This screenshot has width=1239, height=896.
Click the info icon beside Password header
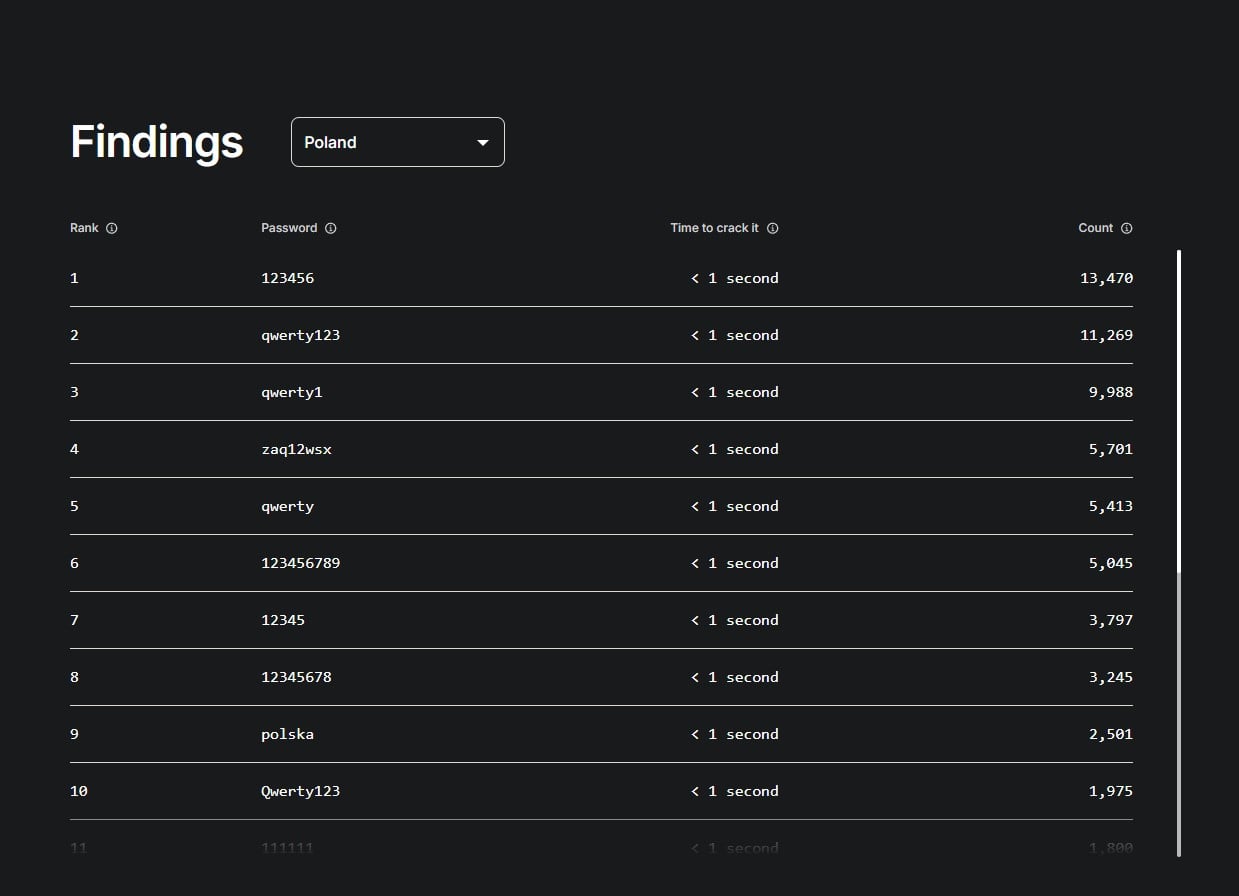point(331,228)
